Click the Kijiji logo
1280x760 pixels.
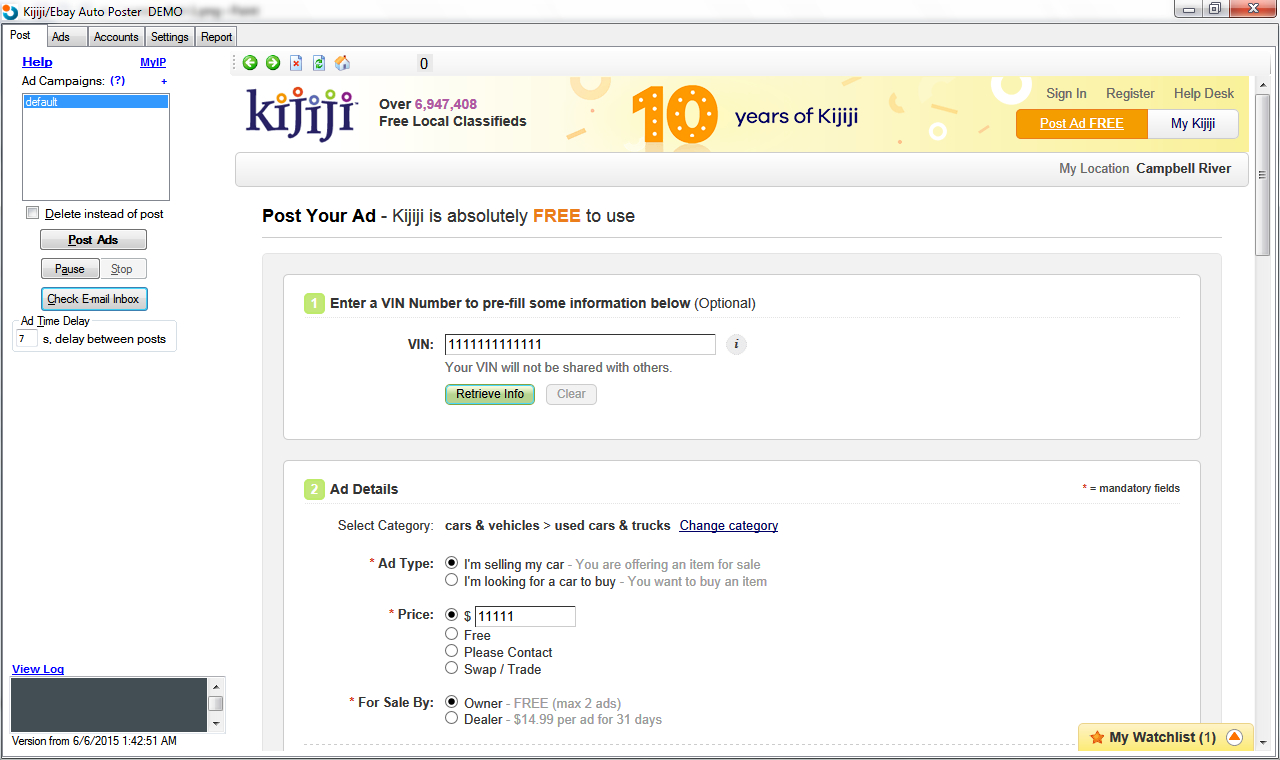pos(301,113)
